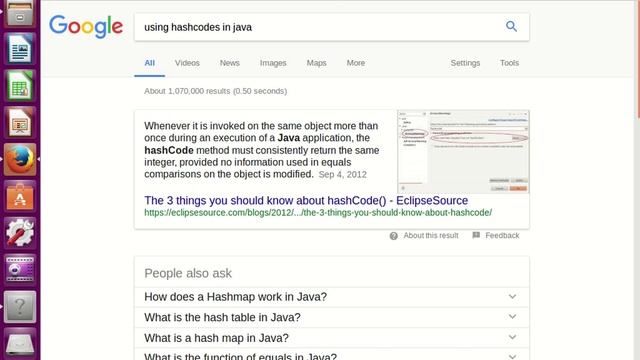Click the About this result question icon

(393, 236)
